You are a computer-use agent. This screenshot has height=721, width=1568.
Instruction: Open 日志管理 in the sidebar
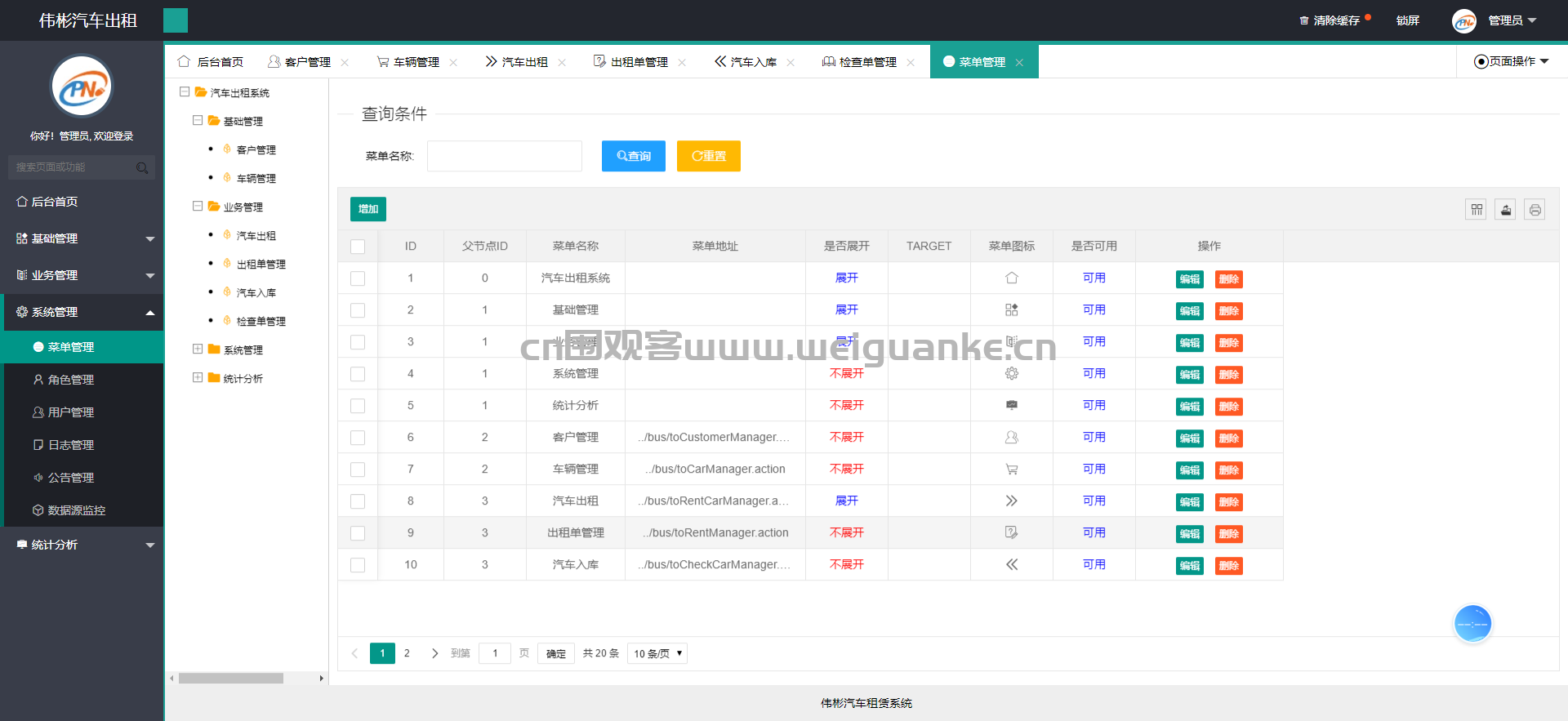(83, 445)
